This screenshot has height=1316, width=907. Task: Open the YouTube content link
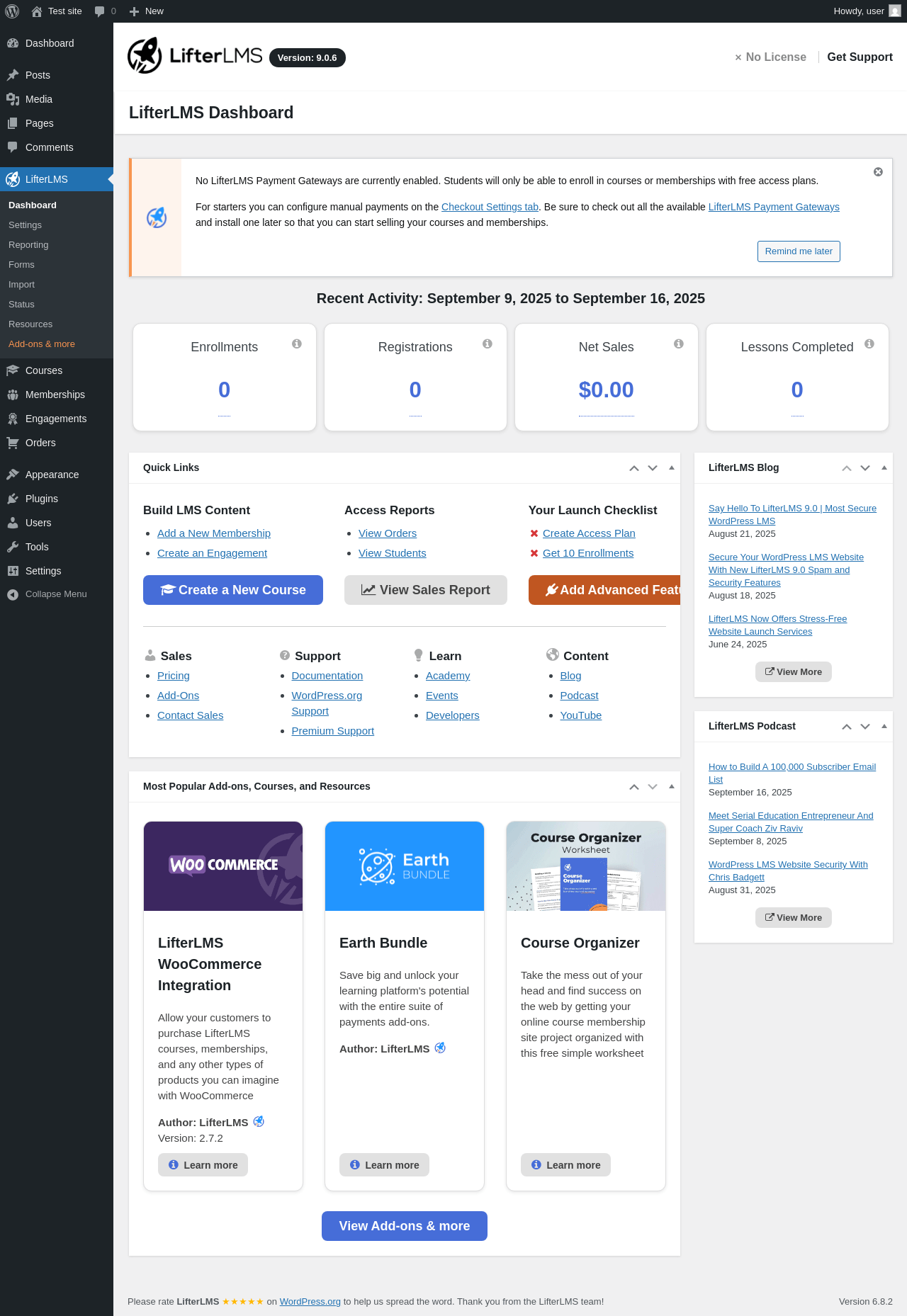point(581,715)
